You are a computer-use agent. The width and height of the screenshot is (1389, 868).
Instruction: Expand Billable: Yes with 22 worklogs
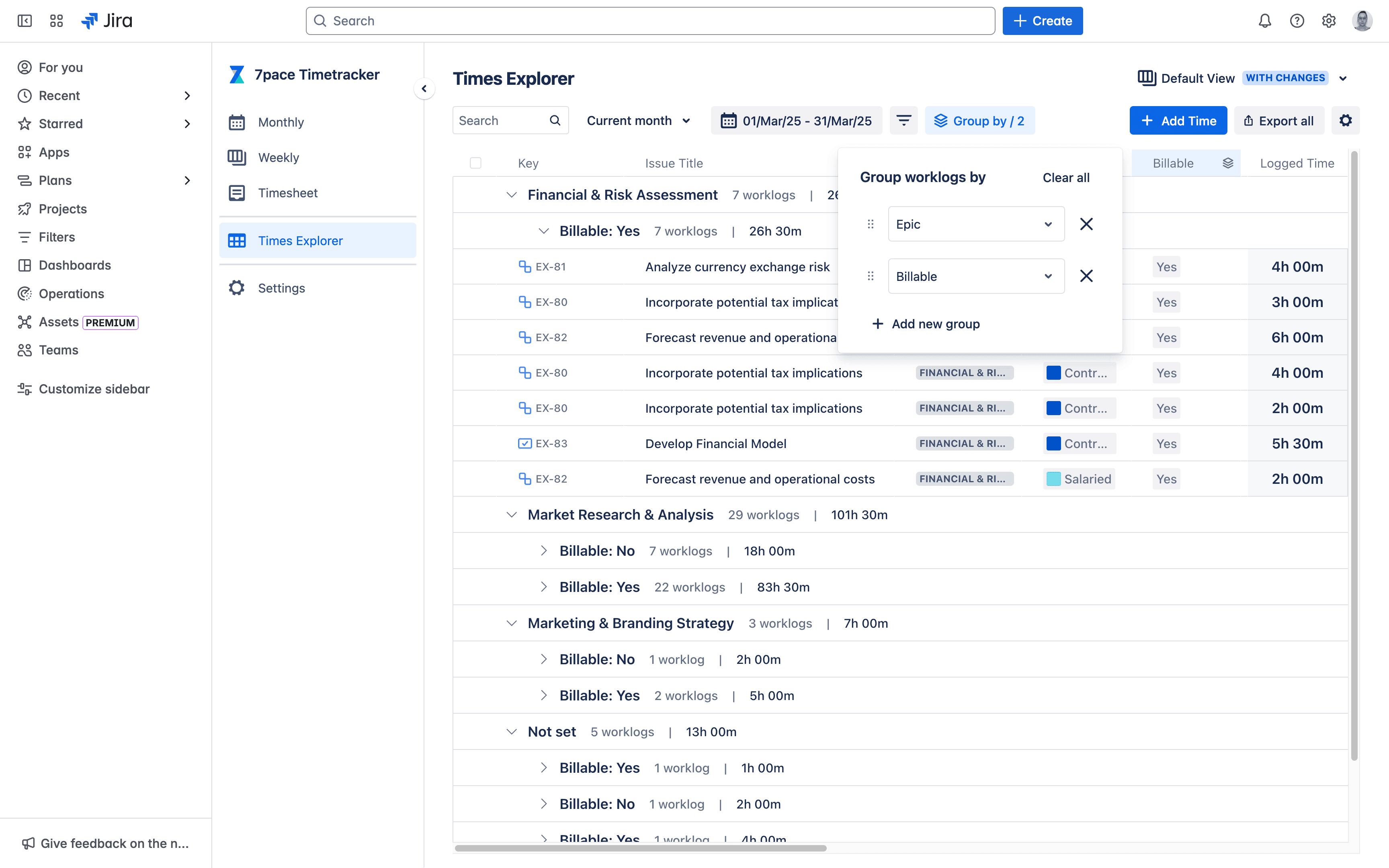pos(543,587)
